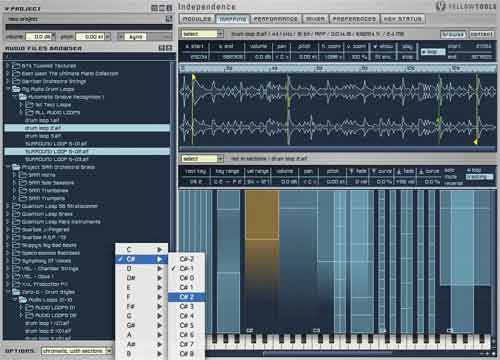500x360 pixels.
Task: Open the D note menu entry
Action: (141, 268)
